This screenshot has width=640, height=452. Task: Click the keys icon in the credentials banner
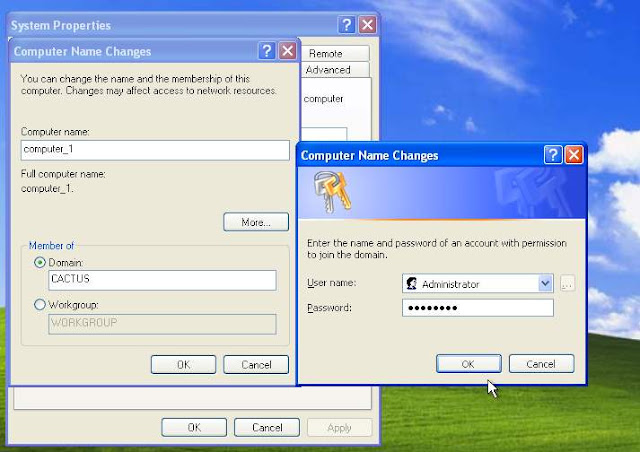point(332,191)
